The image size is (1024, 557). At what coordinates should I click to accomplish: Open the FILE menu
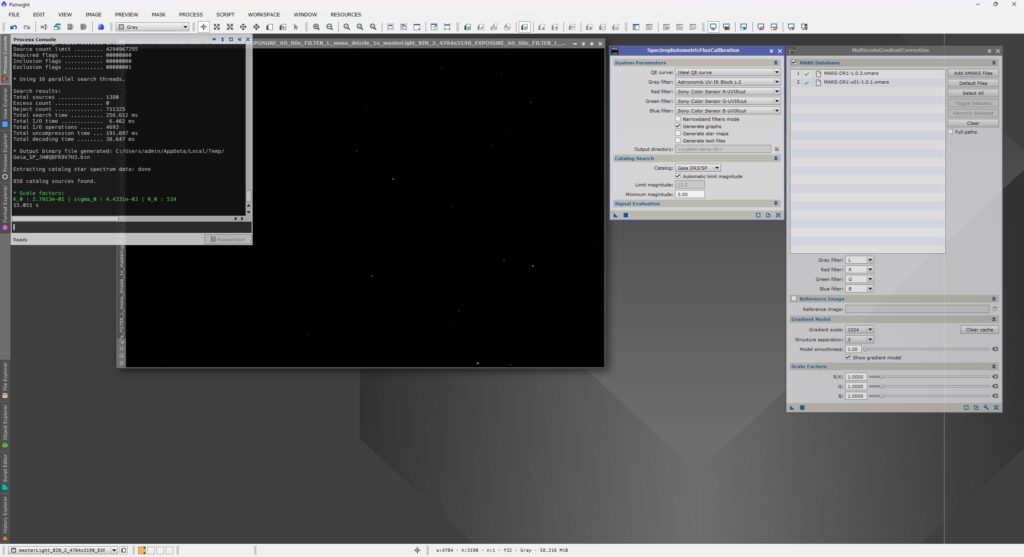(14, 14)
